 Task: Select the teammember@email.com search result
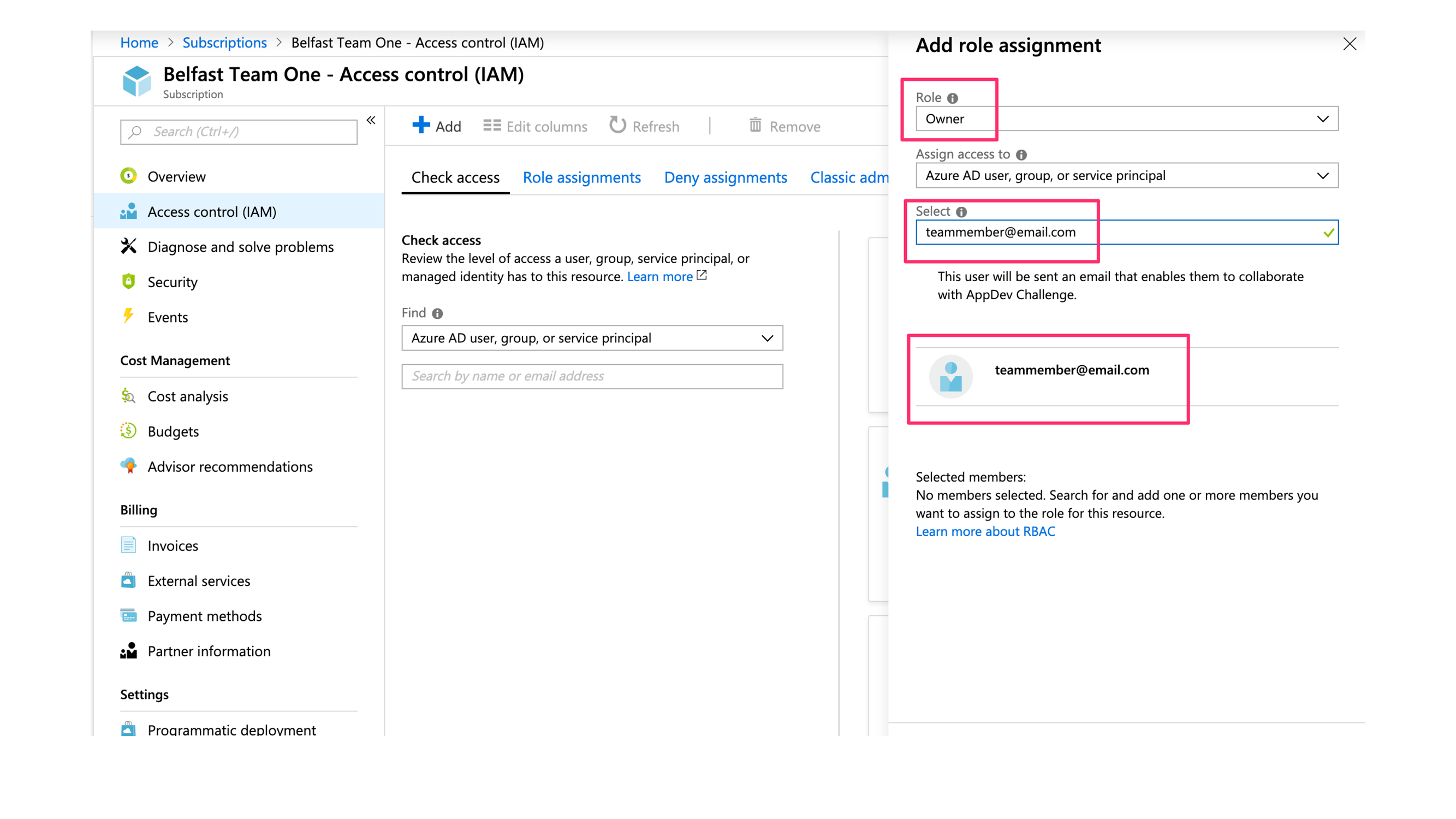tap(1071, 370)
